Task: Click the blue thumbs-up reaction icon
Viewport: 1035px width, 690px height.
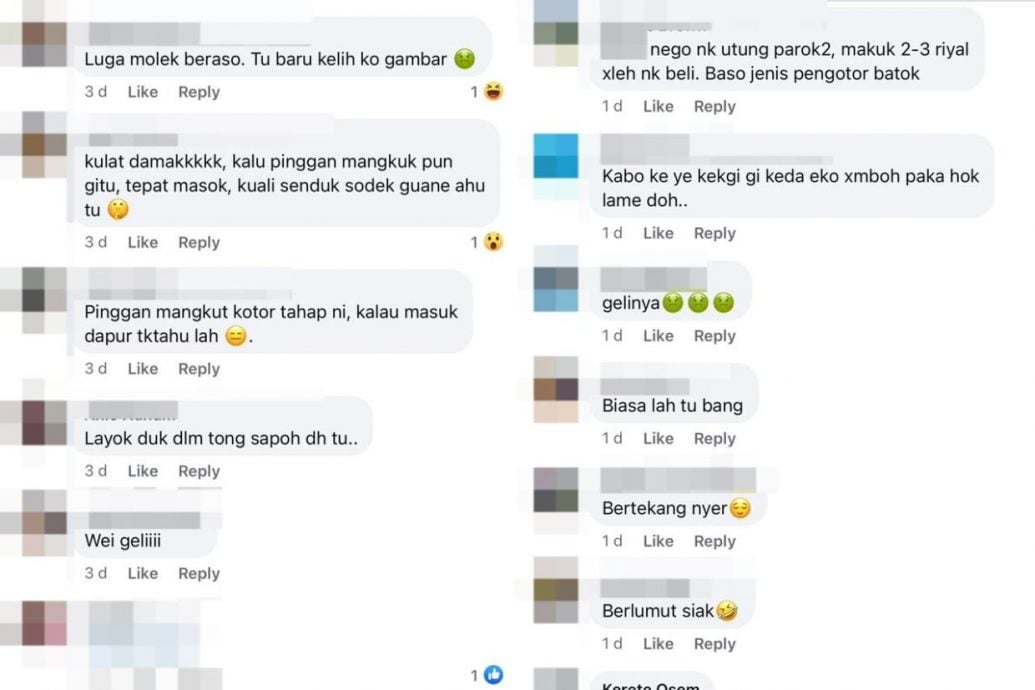Action: coord(494,674)
